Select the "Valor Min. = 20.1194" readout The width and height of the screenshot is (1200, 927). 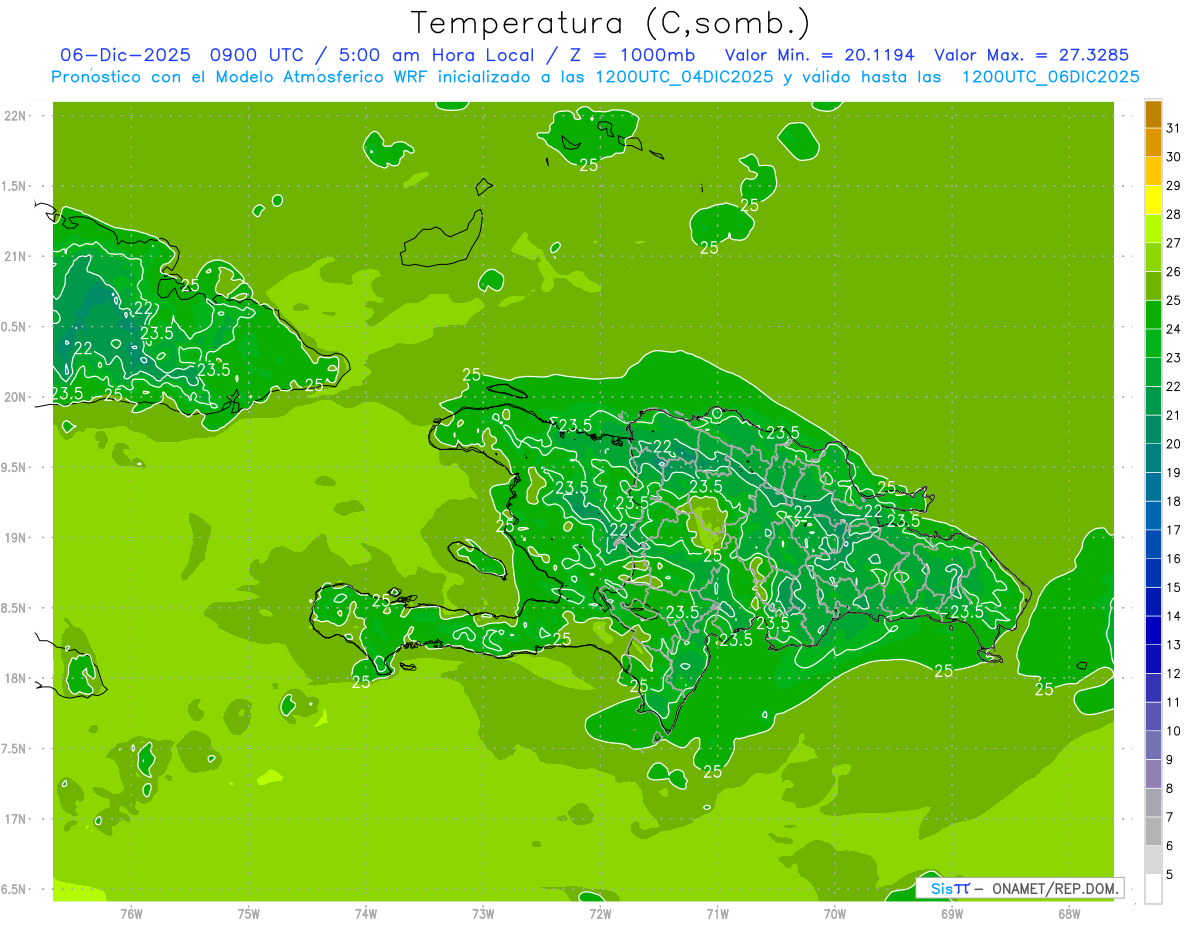tap(819, 55)
